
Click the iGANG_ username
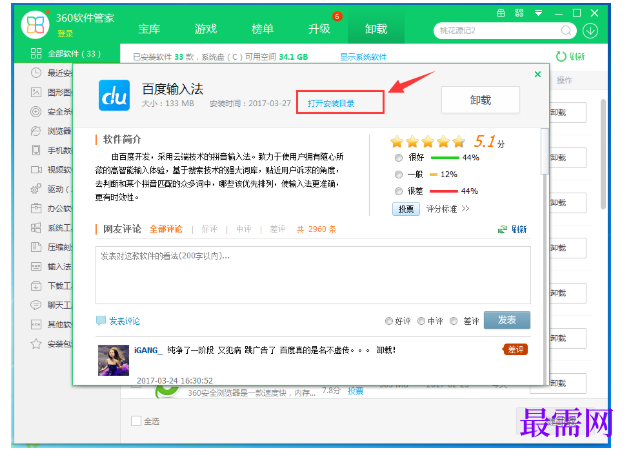148,350
